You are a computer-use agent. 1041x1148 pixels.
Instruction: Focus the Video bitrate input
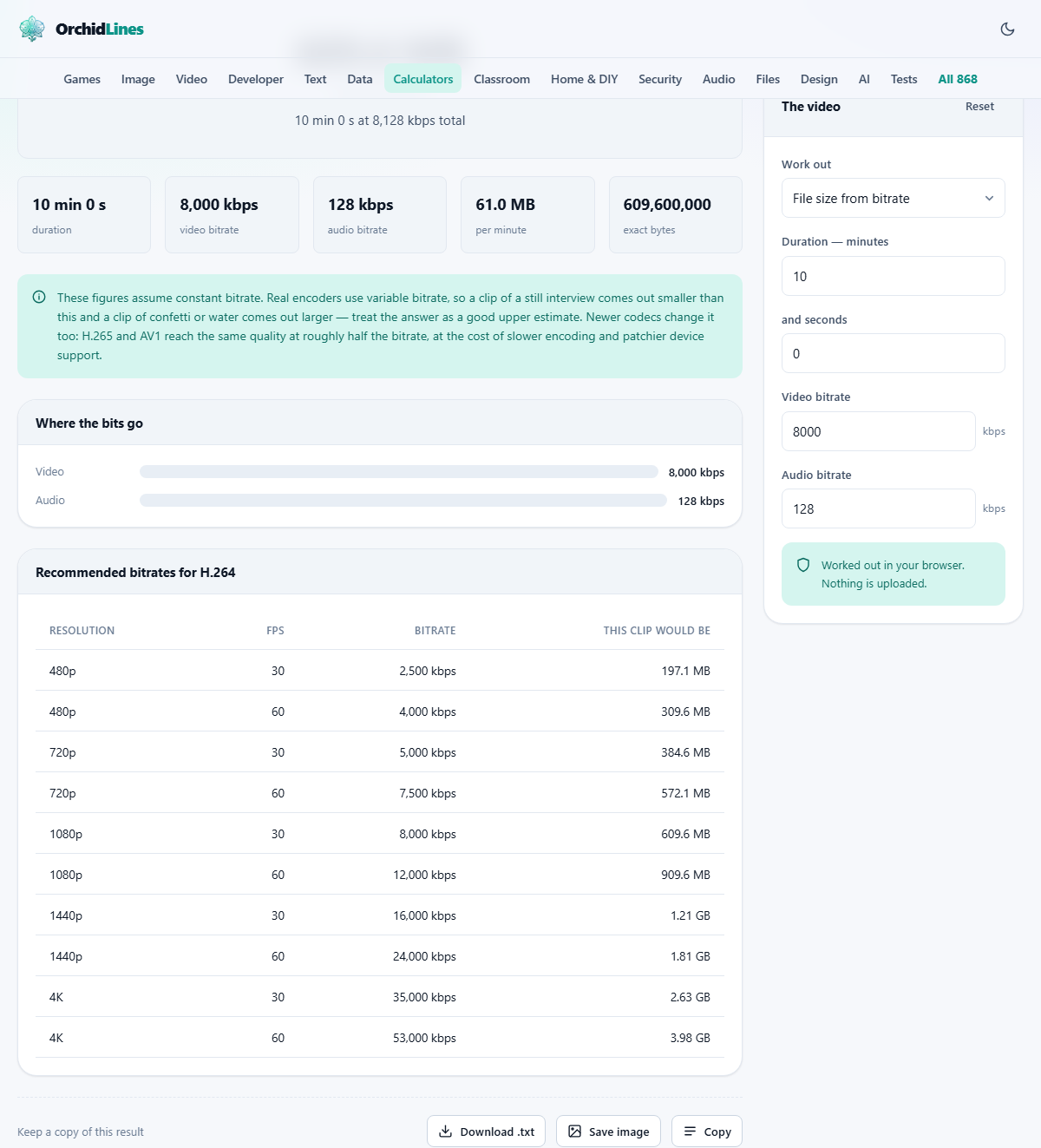tap(878, 431)
